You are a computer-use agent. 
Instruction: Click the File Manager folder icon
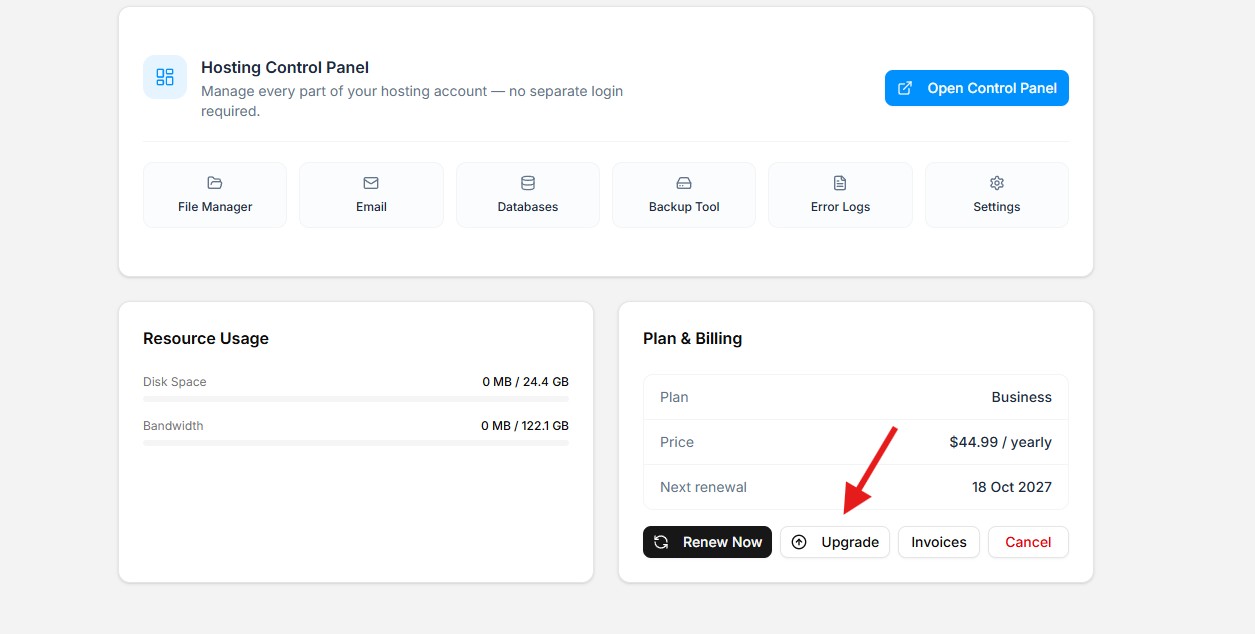point(215,183)
